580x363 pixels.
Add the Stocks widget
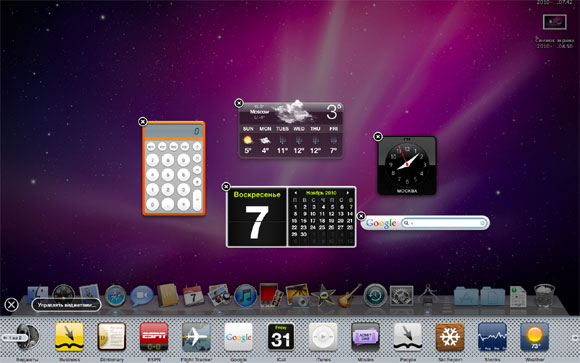click(492, 337)
